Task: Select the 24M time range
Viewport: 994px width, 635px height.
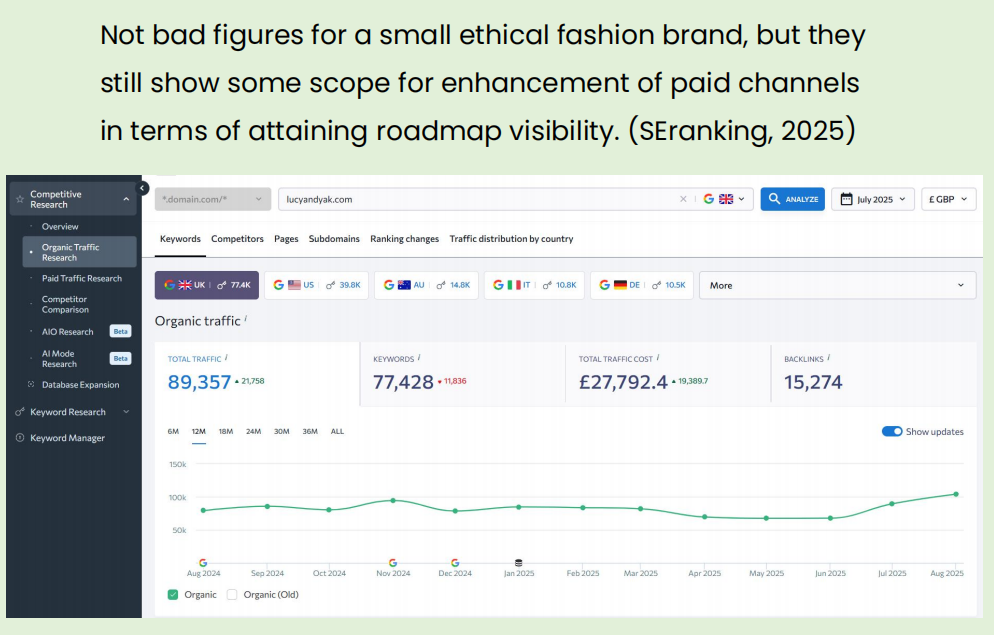Action: (253, 432)
